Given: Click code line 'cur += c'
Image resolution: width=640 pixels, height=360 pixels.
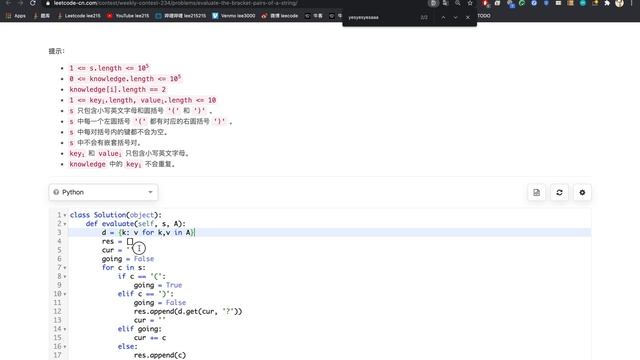Looking at the screenshot, I should click(150, 338).
